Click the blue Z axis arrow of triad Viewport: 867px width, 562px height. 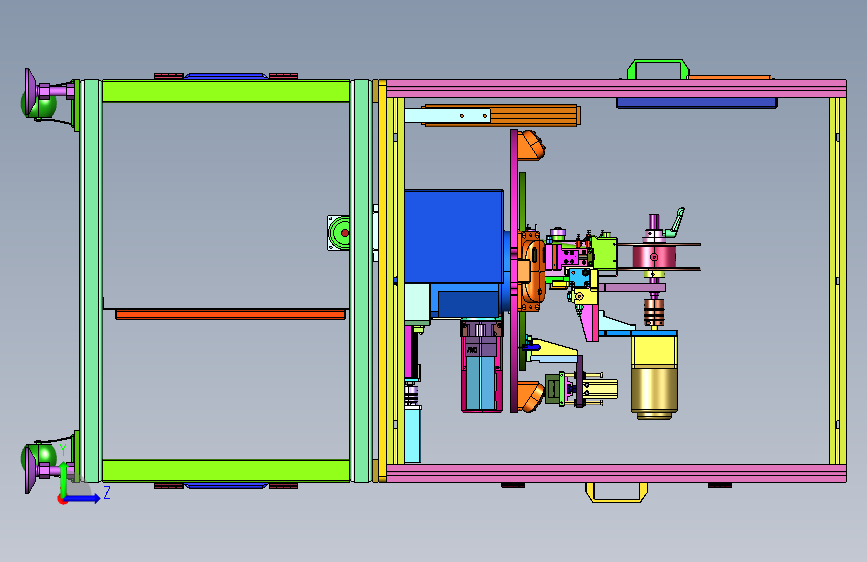coord(82,498)
